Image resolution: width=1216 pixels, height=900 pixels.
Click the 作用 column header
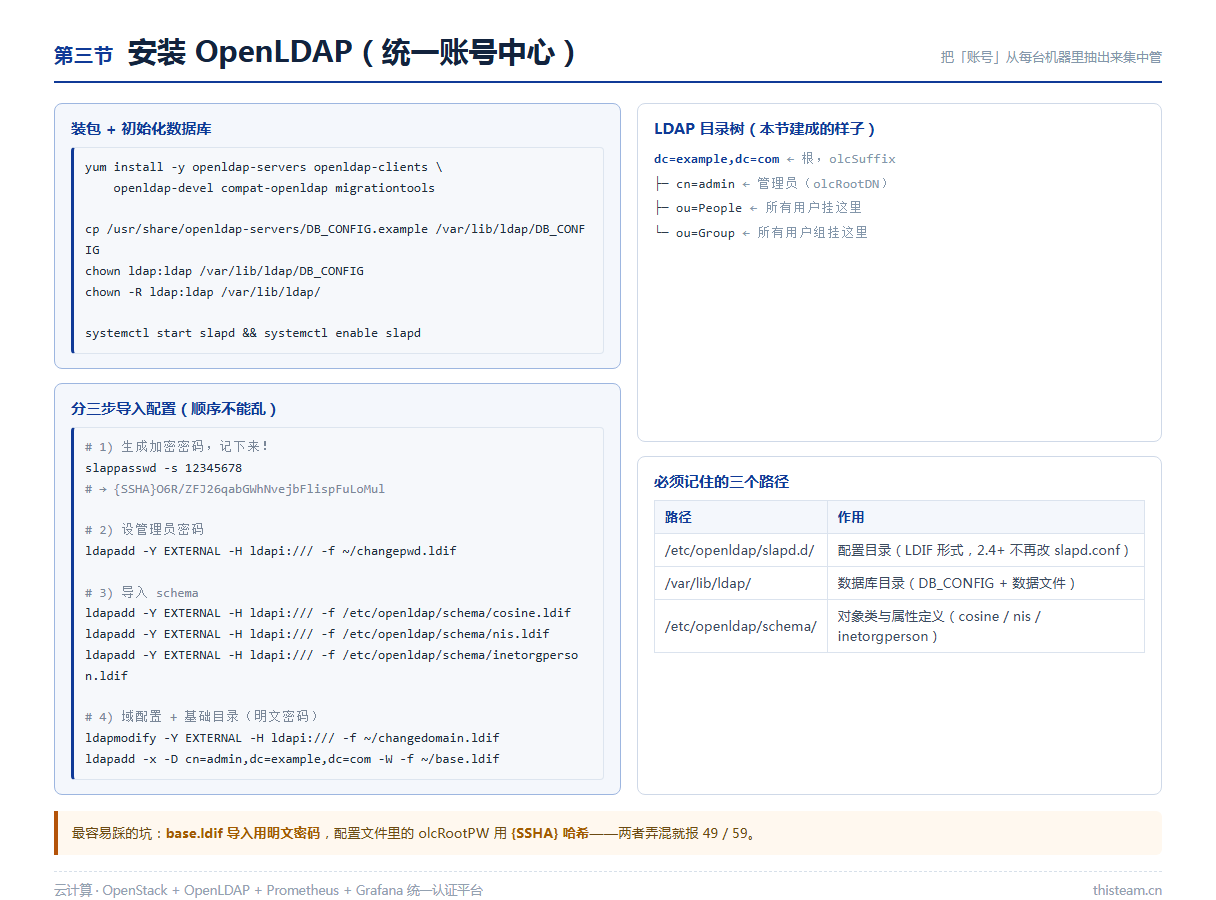click(986, 517)
